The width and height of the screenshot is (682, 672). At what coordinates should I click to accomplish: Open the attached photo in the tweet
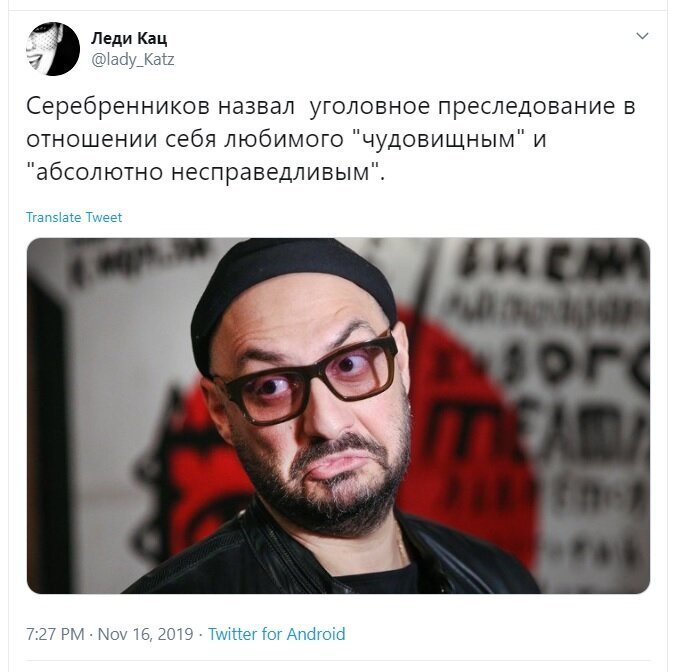(x=338, y=416)
